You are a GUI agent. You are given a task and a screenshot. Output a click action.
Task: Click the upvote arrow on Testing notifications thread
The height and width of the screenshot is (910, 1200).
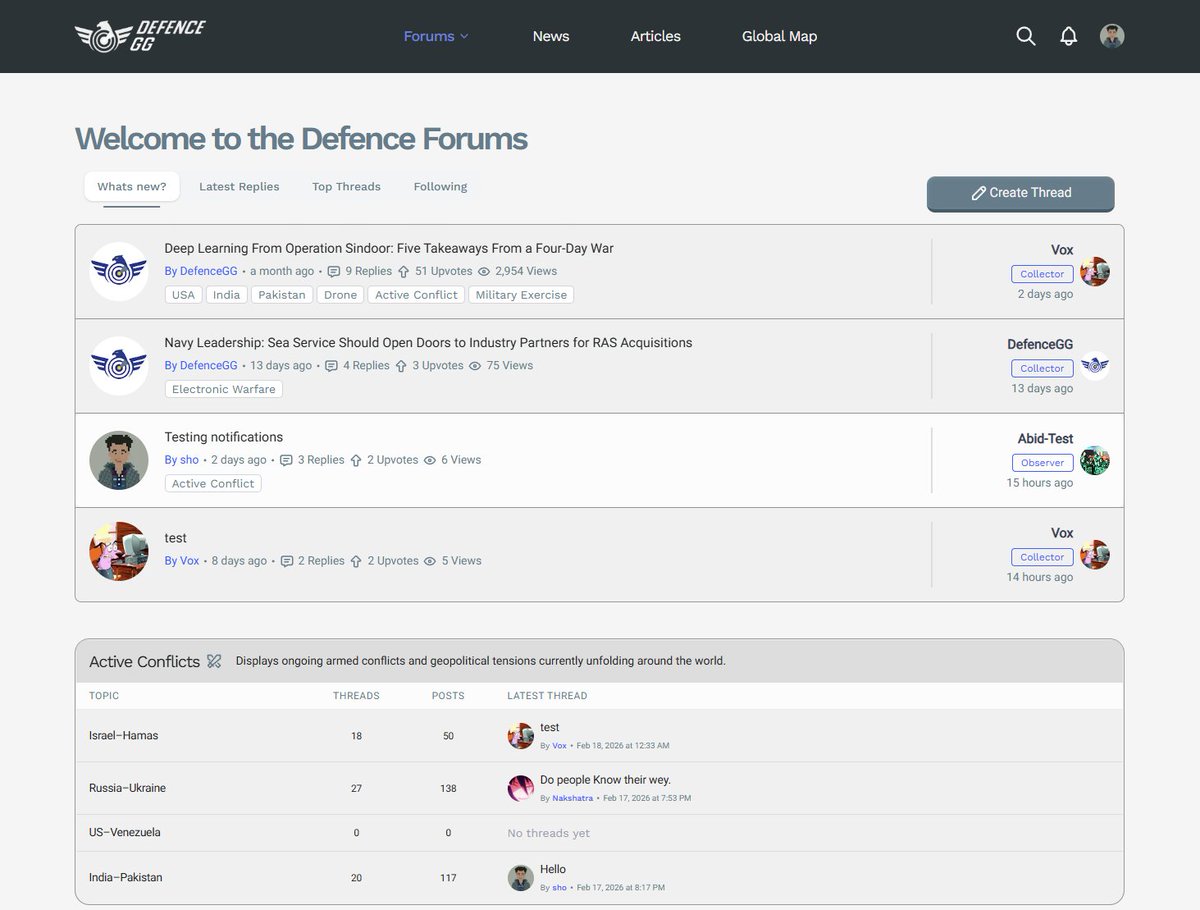(x=356, y=460)
